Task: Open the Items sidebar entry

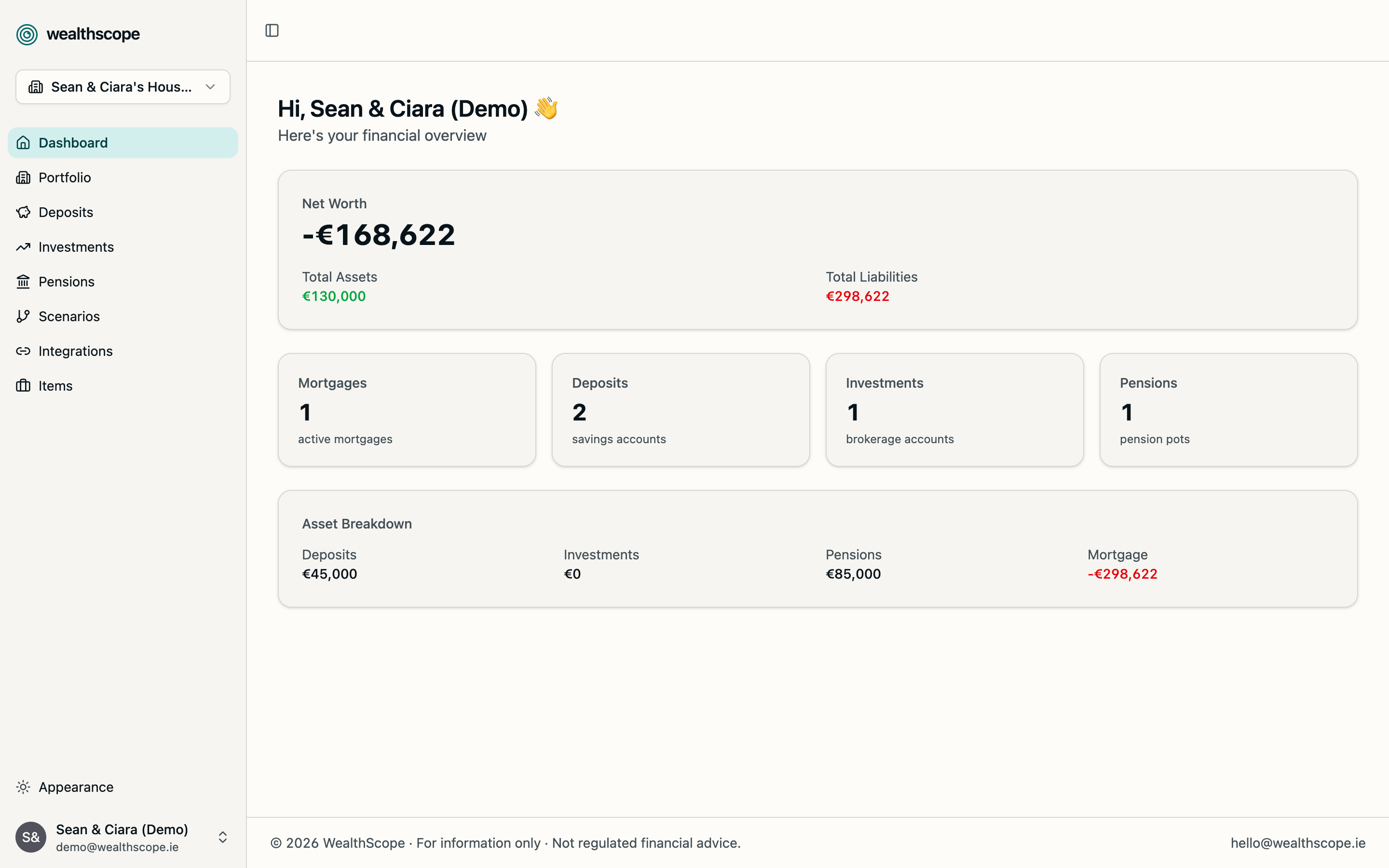Action: coord(123,386)
